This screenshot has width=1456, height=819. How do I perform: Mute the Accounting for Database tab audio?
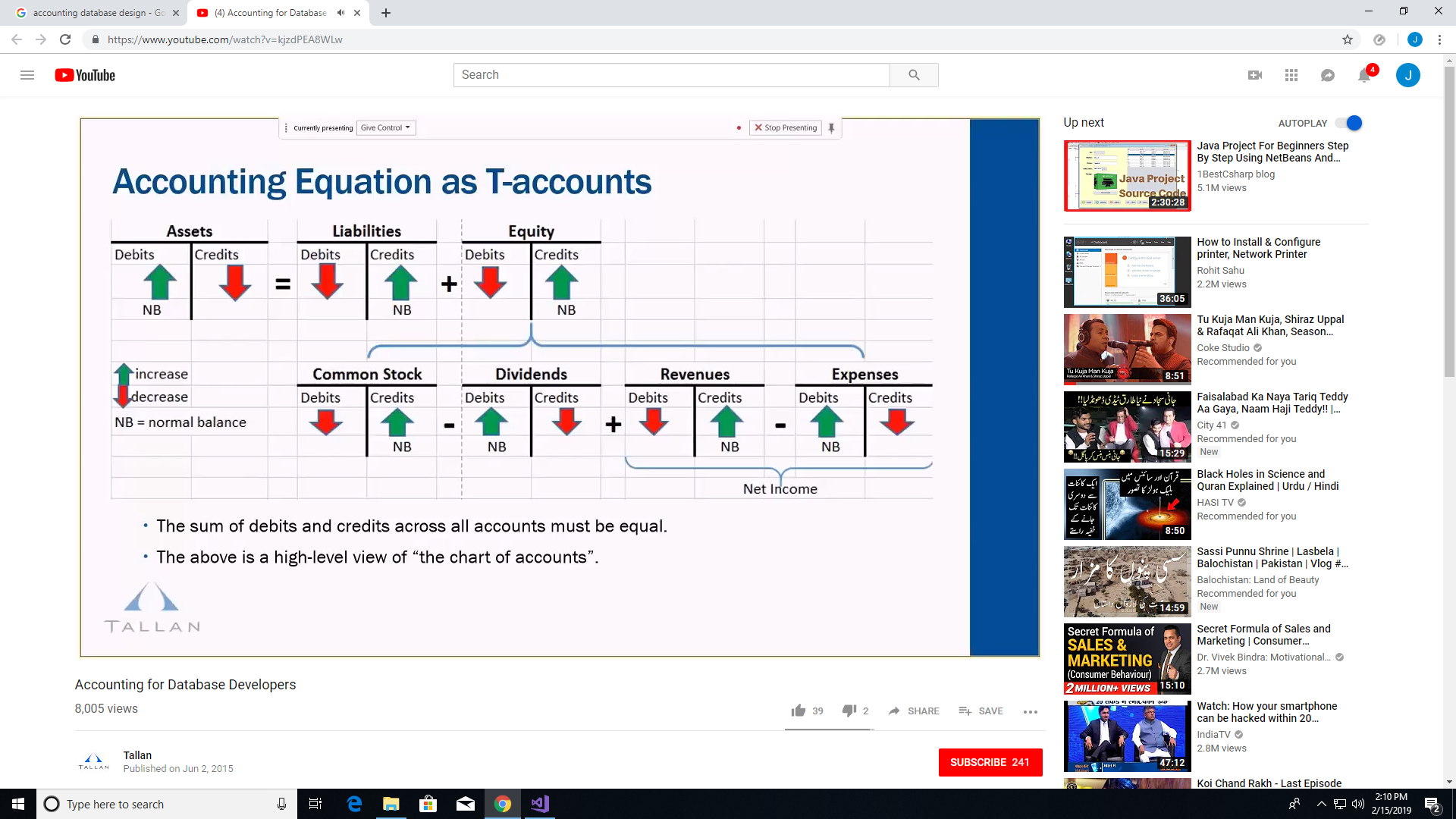[341, 13]
